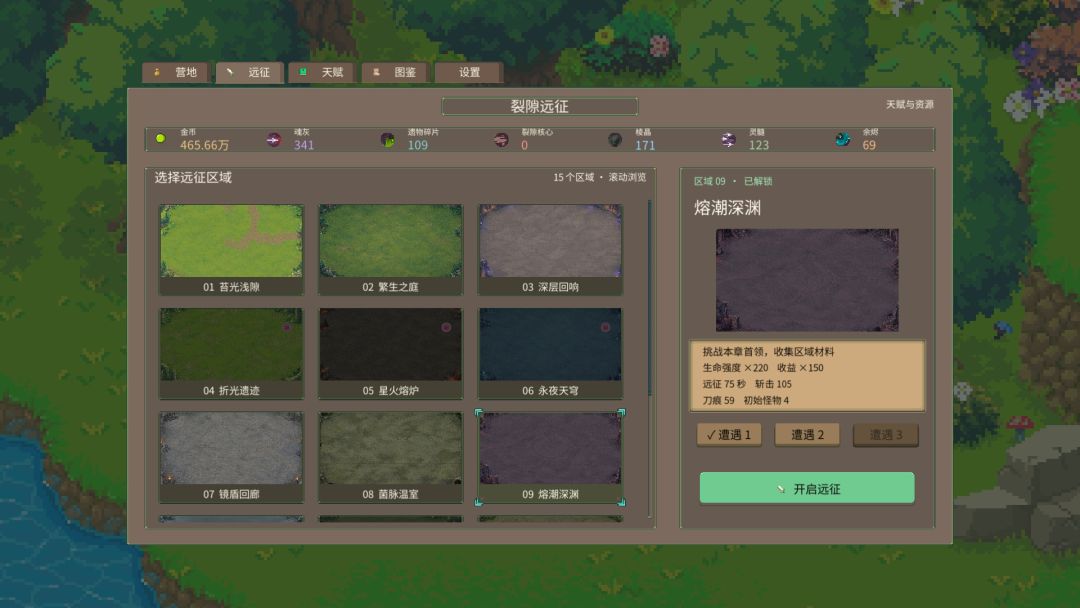1080x608 pixels.
Task: Click the gold amount 465.66万
Action: [x=205, y=145]
